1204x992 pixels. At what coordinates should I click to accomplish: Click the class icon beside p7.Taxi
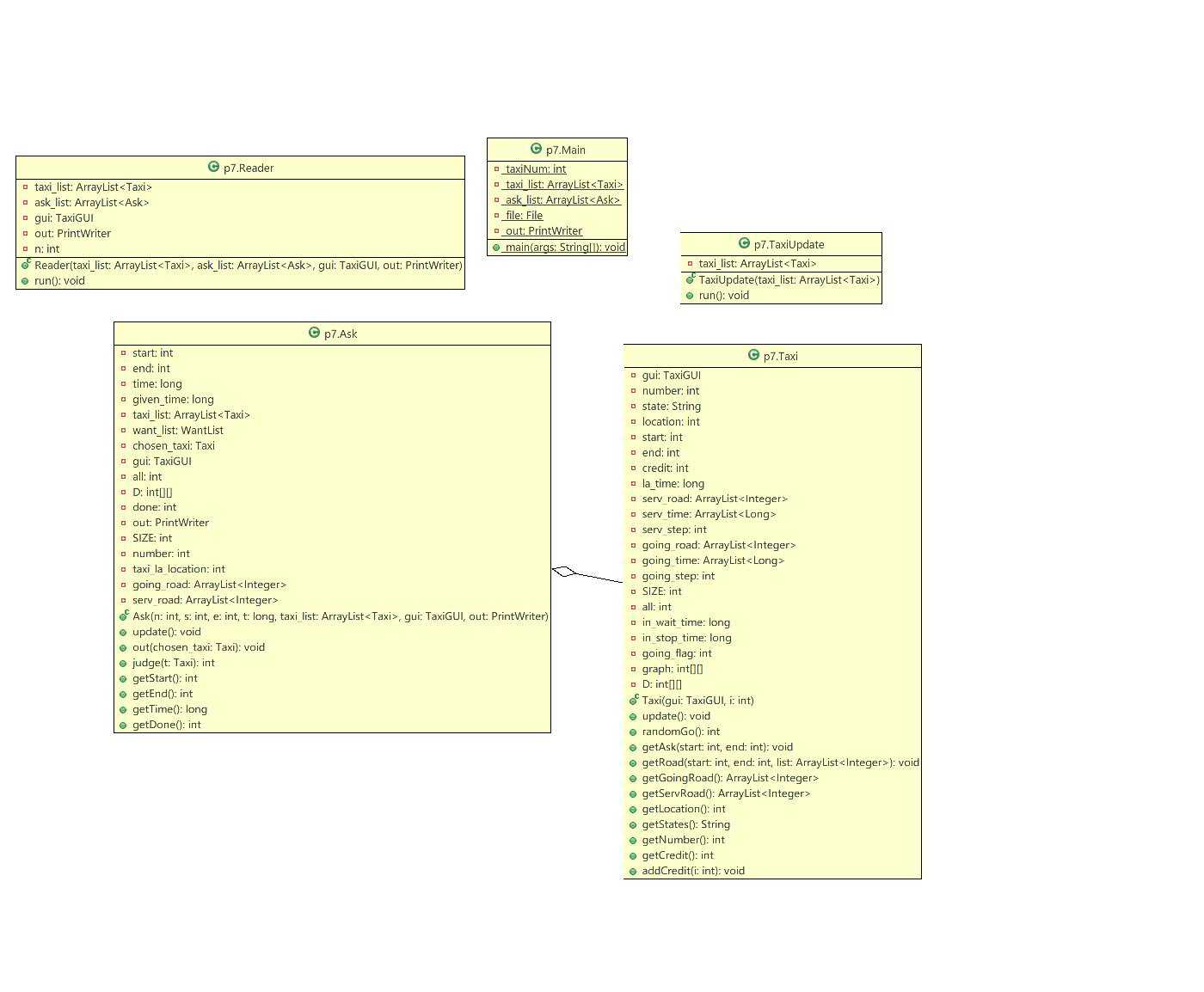click(753, 355)
